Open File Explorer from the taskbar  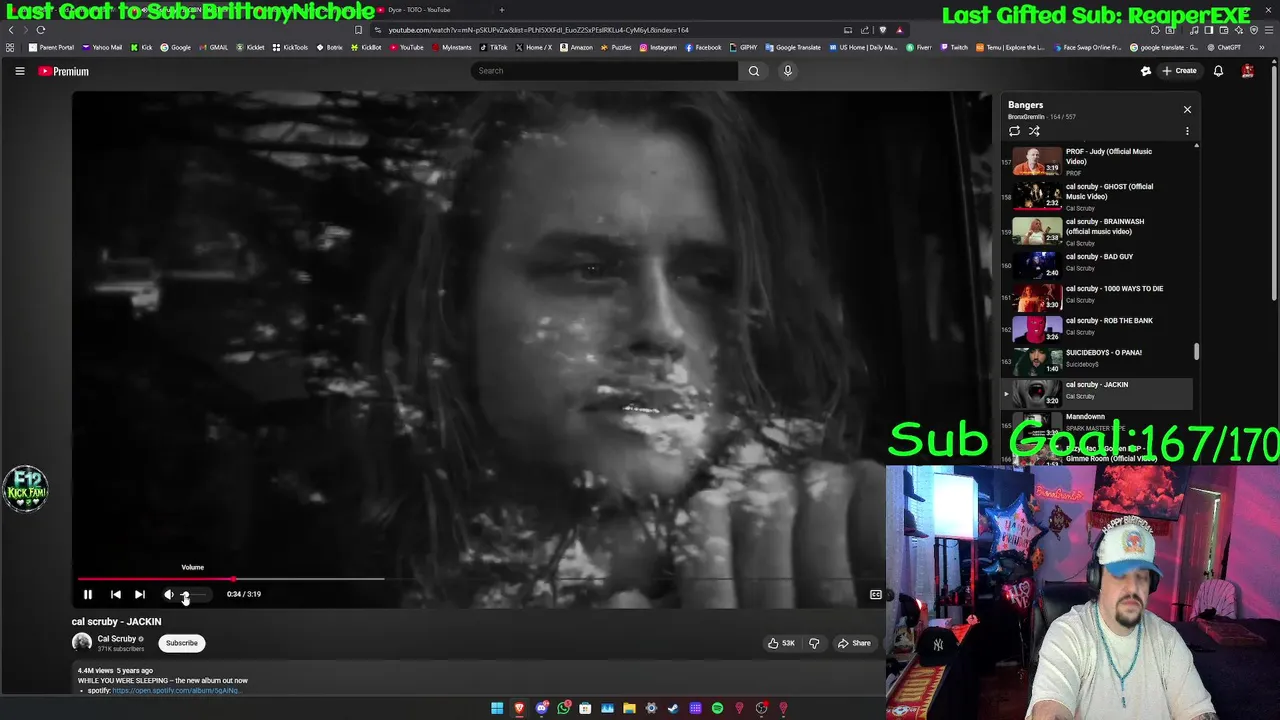pyautogui.click(x=629, y=708)
